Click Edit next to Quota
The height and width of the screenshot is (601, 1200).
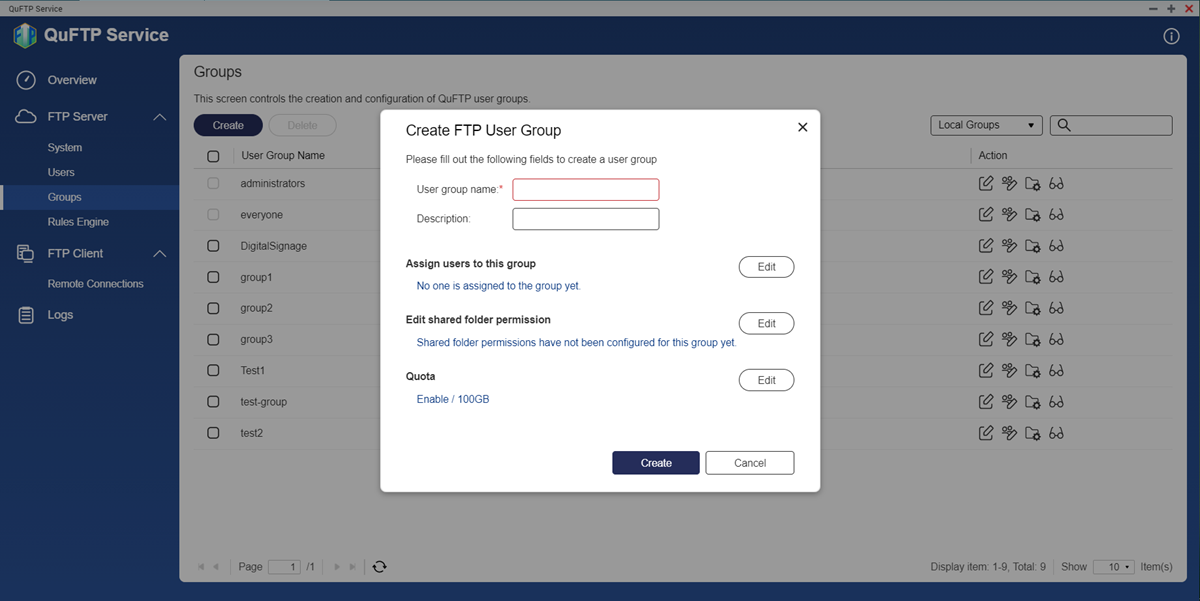point(766,380)
